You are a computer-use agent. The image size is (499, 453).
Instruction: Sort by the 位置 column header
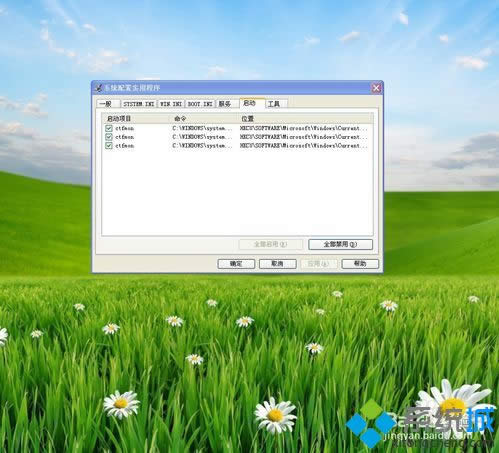305,119
